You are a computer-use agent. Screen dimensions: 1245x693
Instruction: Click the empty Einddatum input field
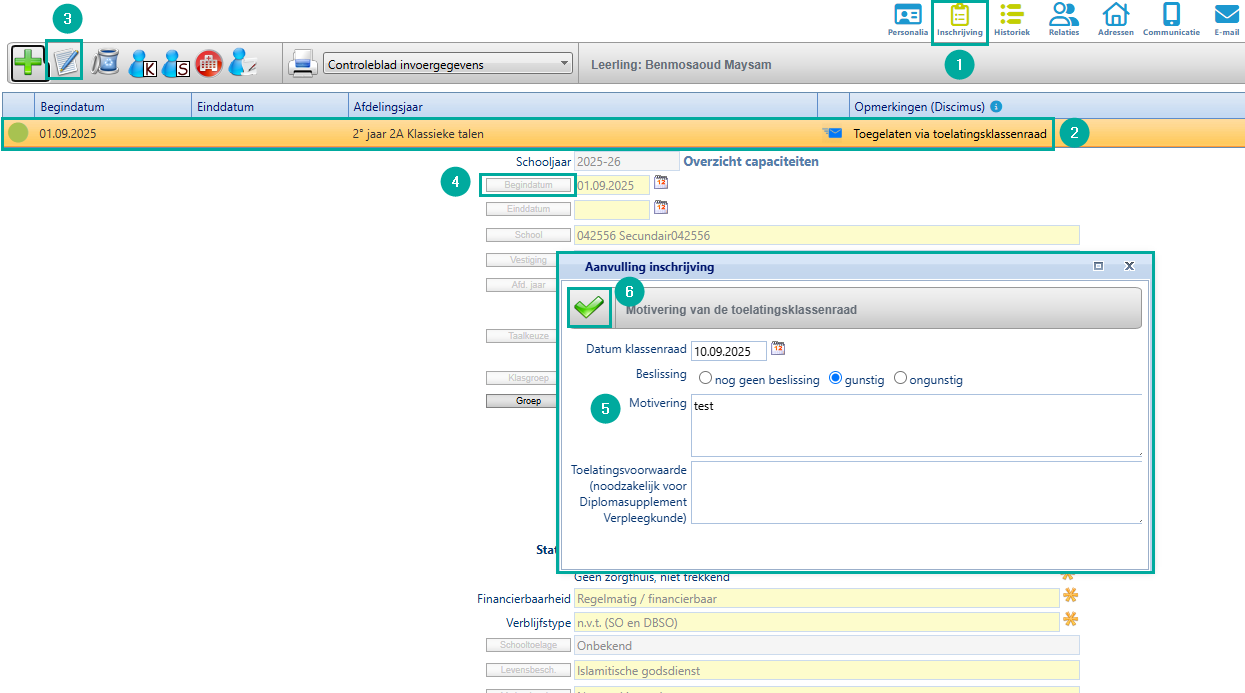tap(612, 210)
